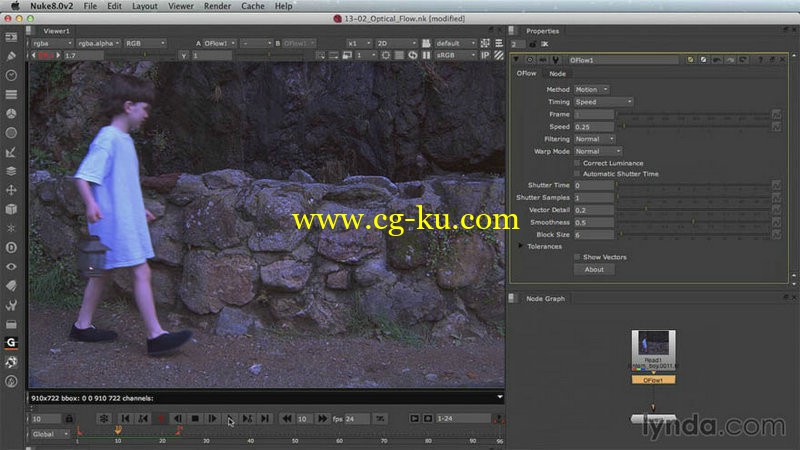
Task: Expand the Tolerances group
Action: [x=520, y=246]
